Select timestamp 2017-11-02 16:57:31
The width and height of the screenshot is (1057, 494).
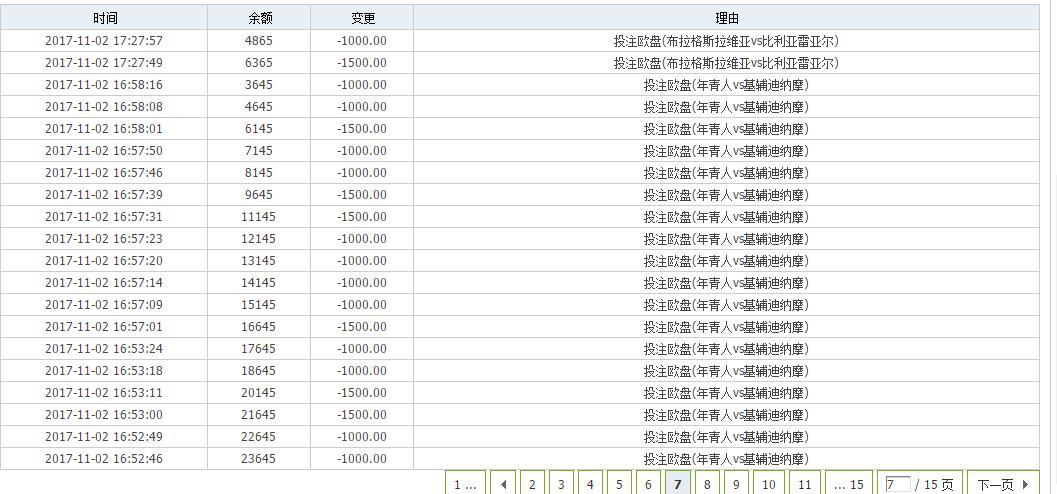104,216
